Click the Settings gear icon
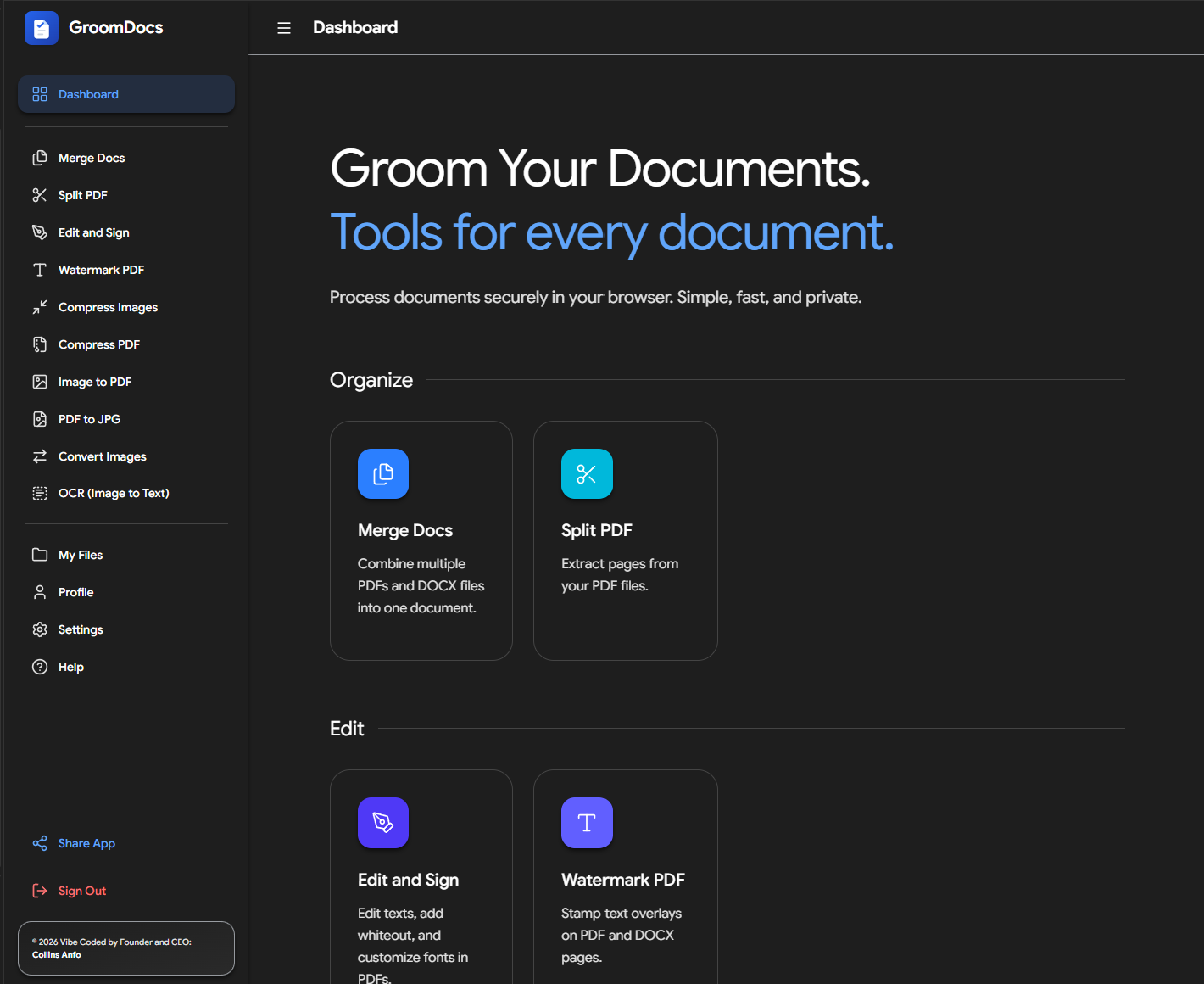This screenshot has width=1204, height=984. point(40,629)
